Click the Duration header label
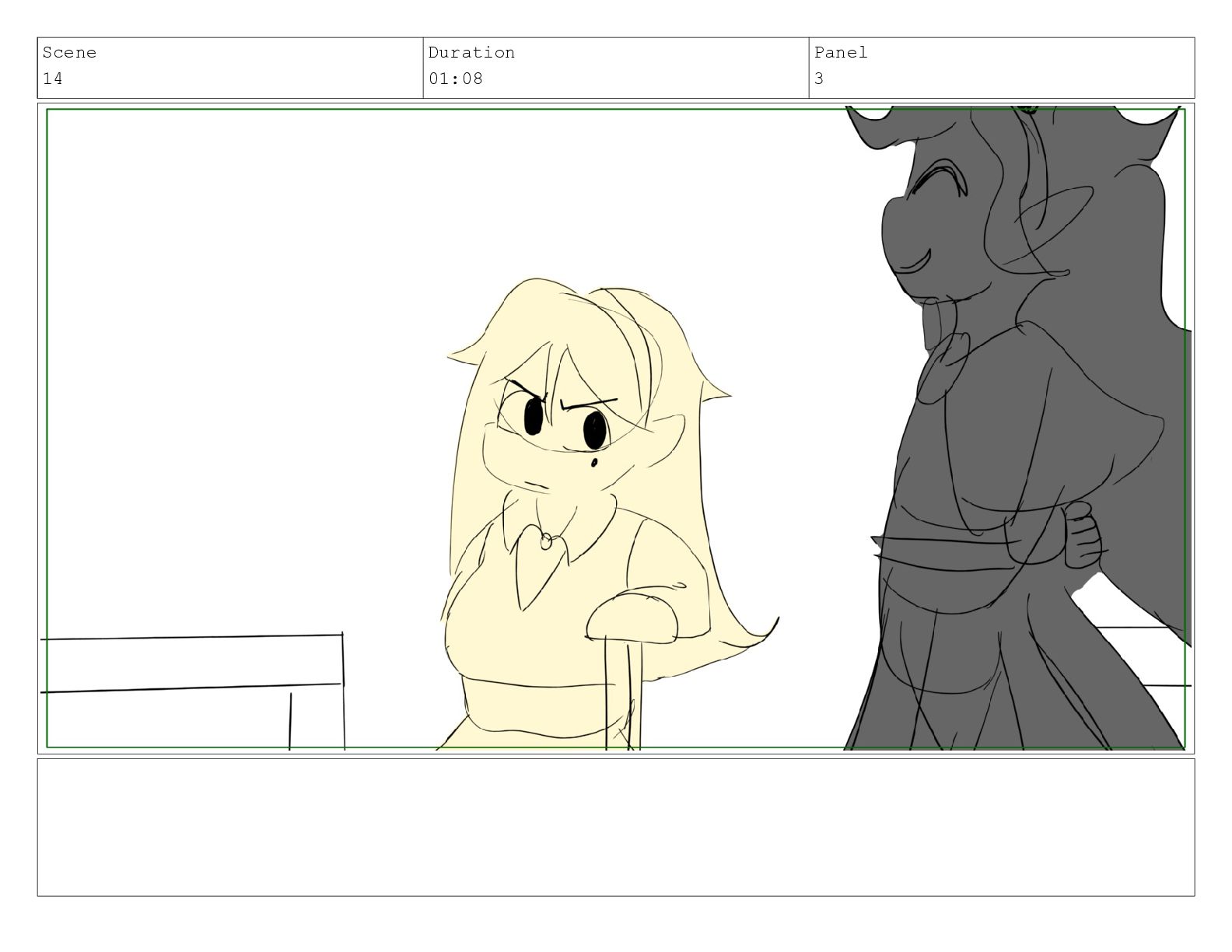 (471, 53)
